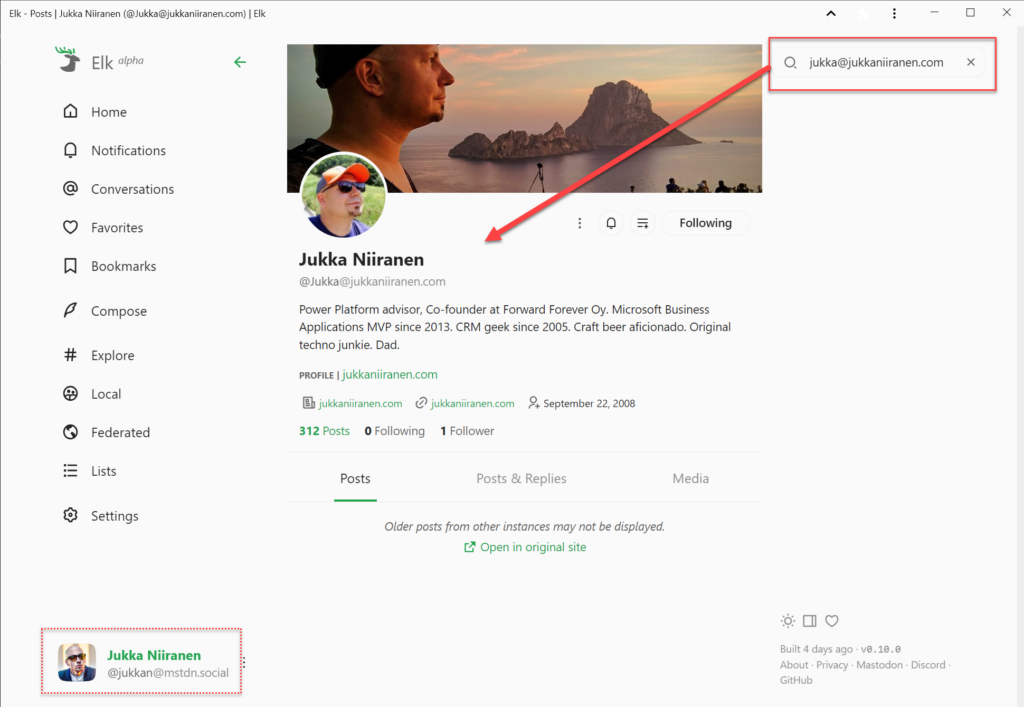Click the Lists icon in sidebar
Screen dimensions: 1024x707
[x=71, y=470]
